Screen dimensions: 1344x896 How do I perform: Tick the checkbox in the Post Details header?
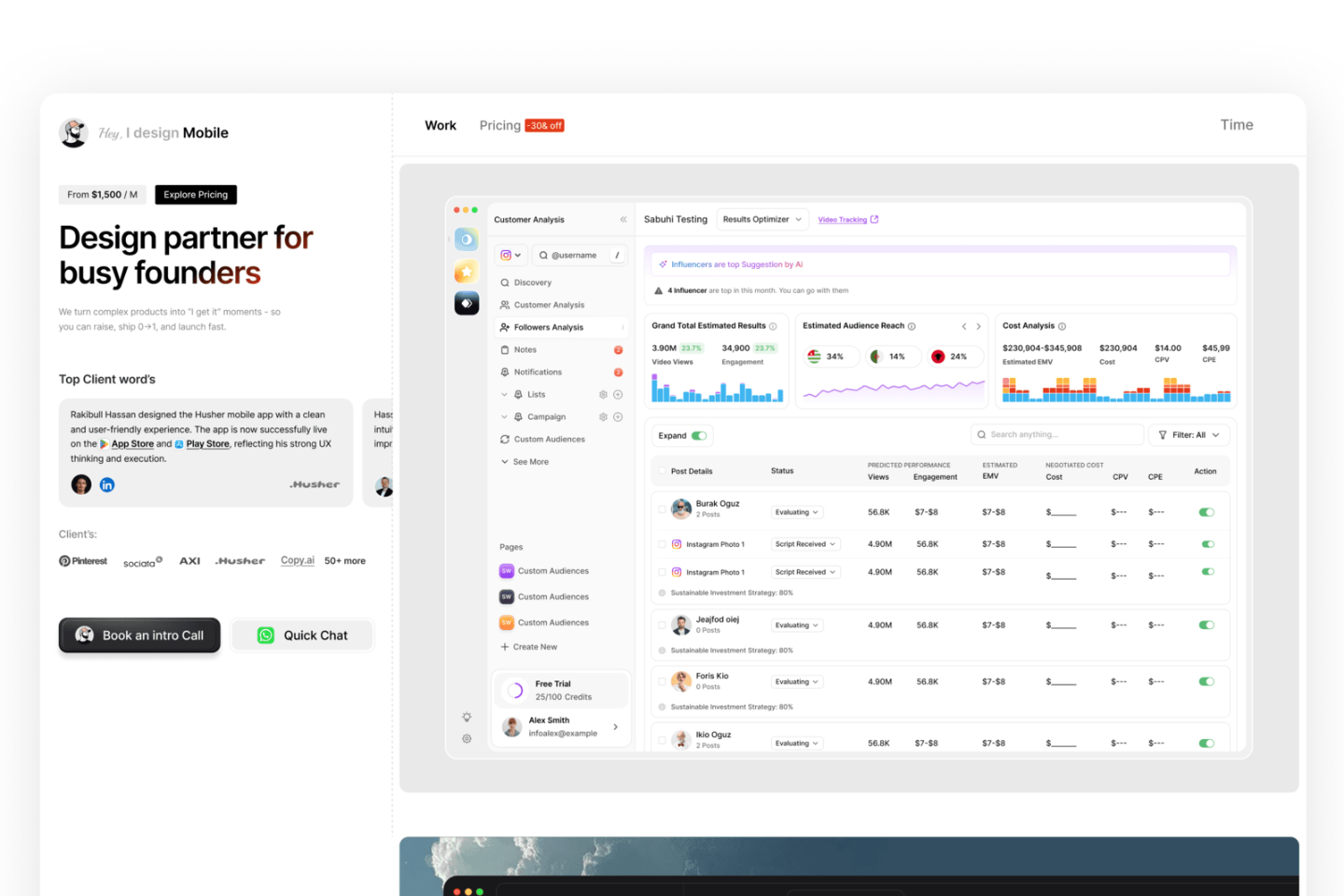point(663,471)
